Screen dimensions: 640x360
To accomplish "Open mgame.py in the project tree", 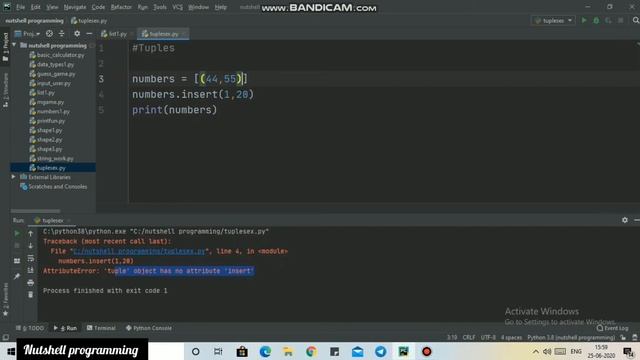I will tap(50, 102).
